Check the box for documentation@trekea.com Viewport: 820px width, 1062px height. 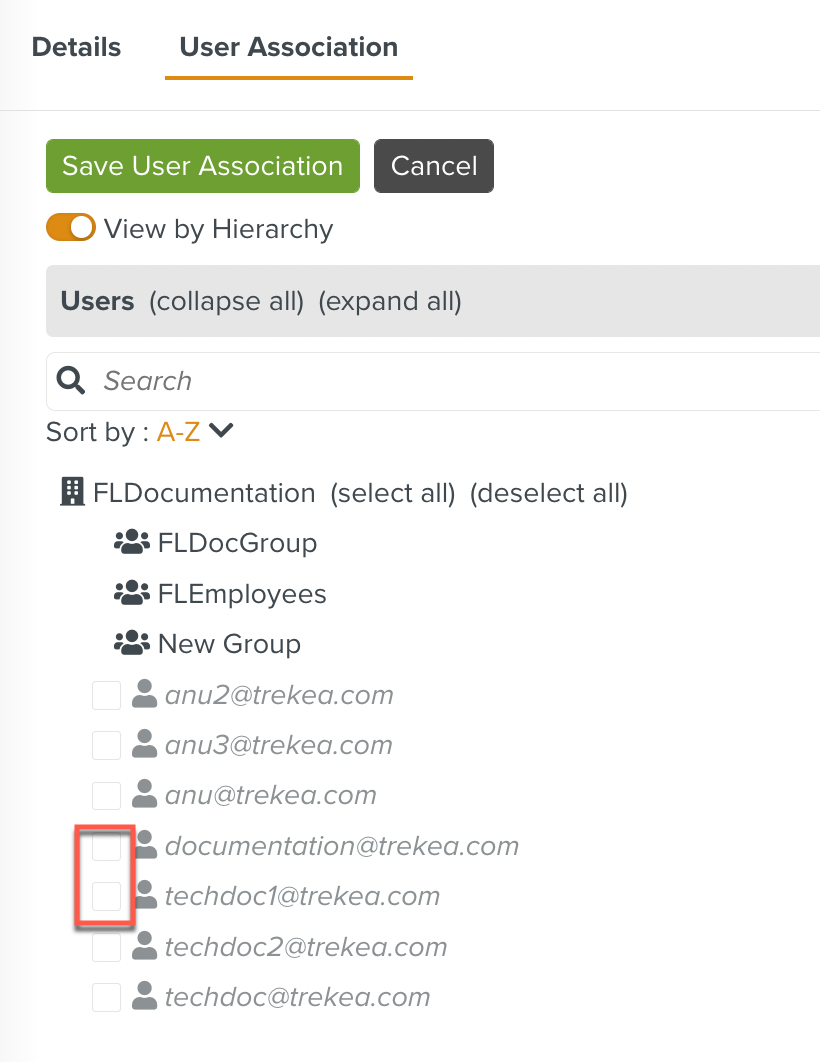[x=106, y=846]
